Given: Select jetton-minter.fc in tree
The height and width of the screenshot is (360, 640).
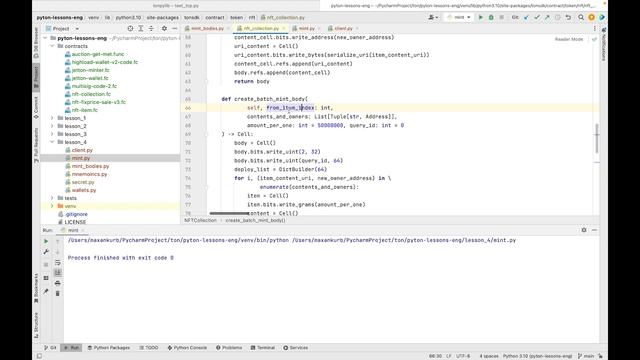Looking at the screenshot, I should point(91,70).
